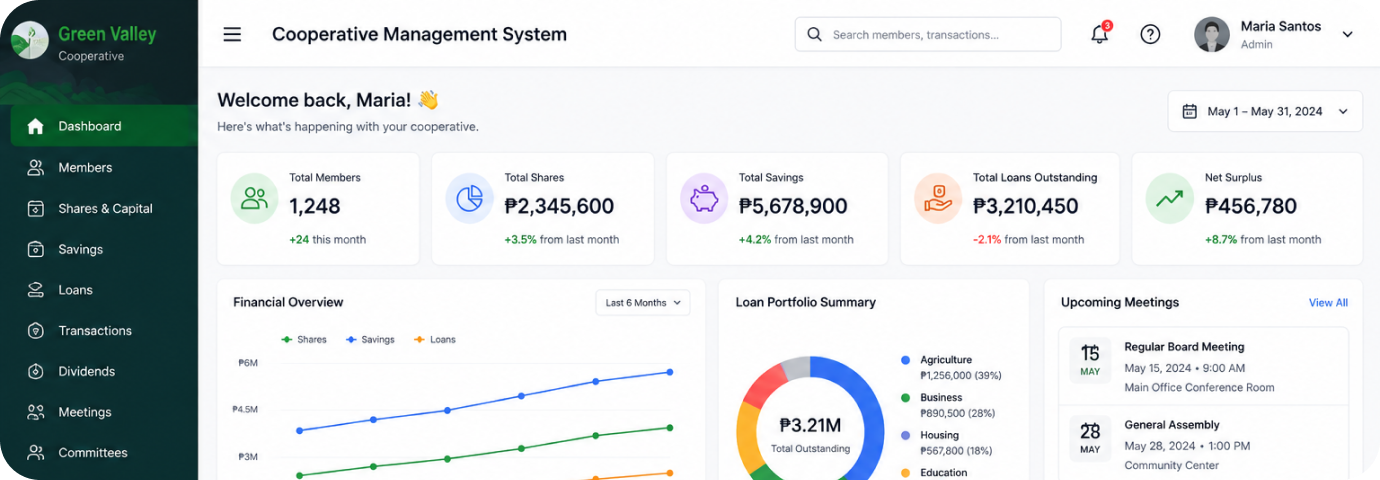Click the Transactions sidebar icon
Viewport: 1380px width, 480px height.
36,331
